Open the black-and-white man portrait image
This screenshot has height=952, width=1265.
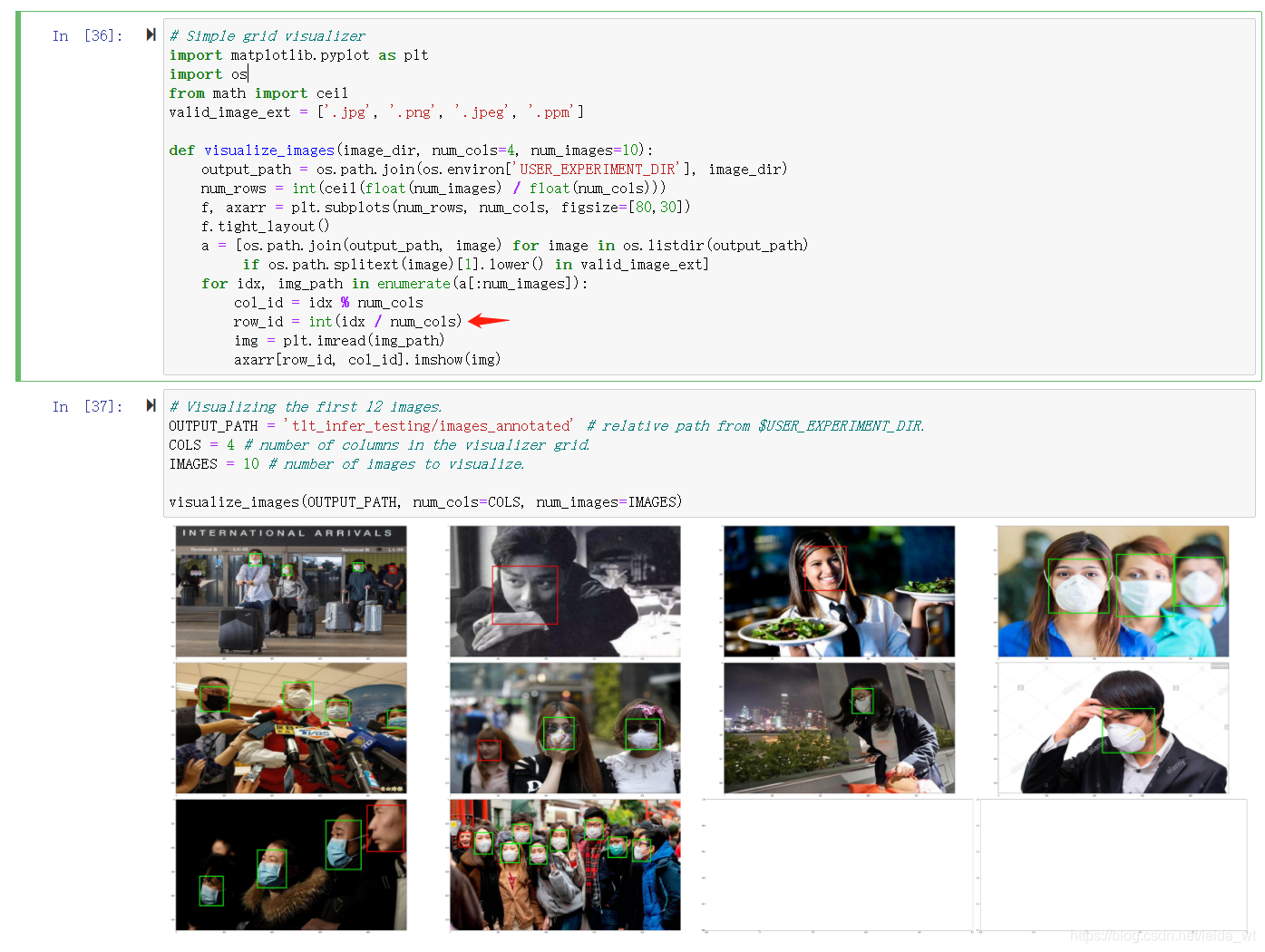pos(565,591)
